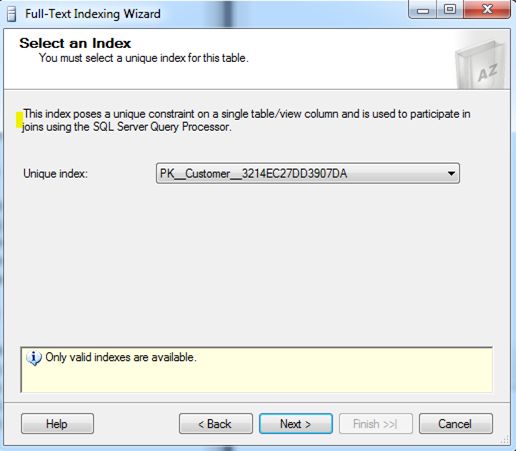This screenshot has height=451, width=516.
Task: Click the Full-Text Indexing Wizard title icon
Action: 11,14
